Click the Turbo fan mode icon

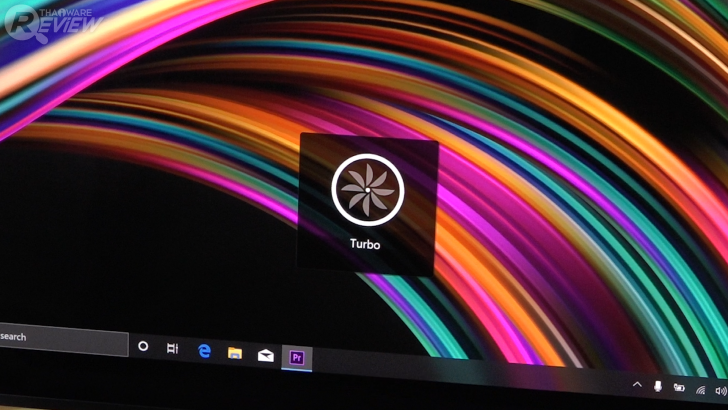tap(368, 190)
